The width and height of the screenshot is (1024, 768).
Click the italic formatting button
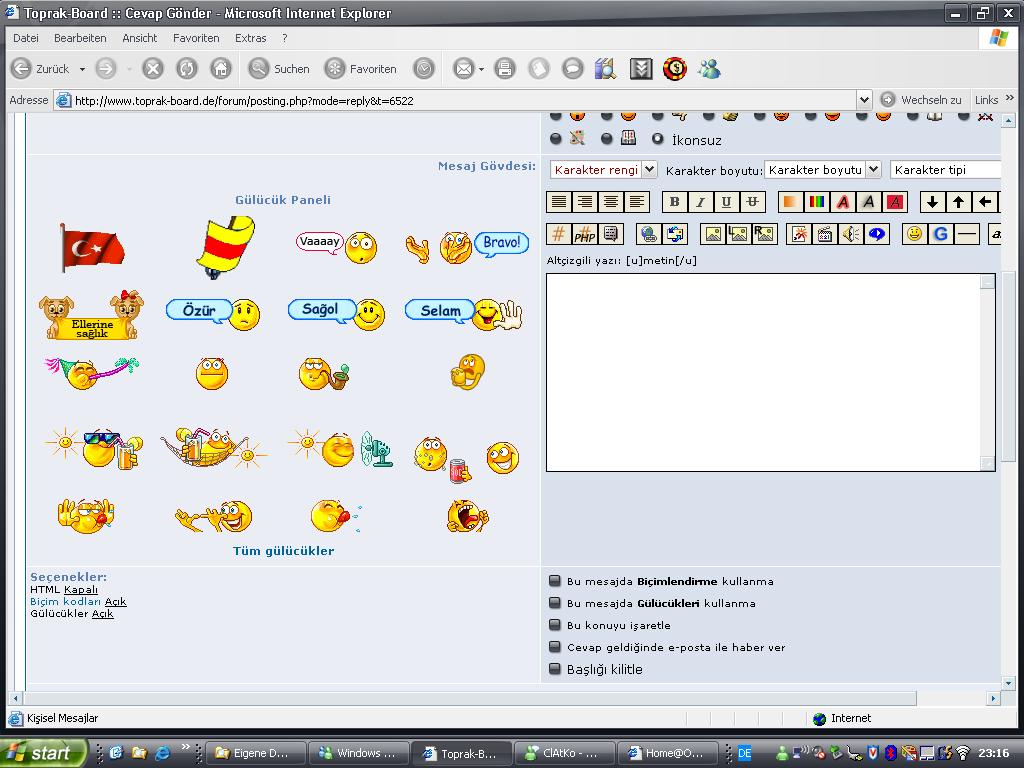(700, 202)
